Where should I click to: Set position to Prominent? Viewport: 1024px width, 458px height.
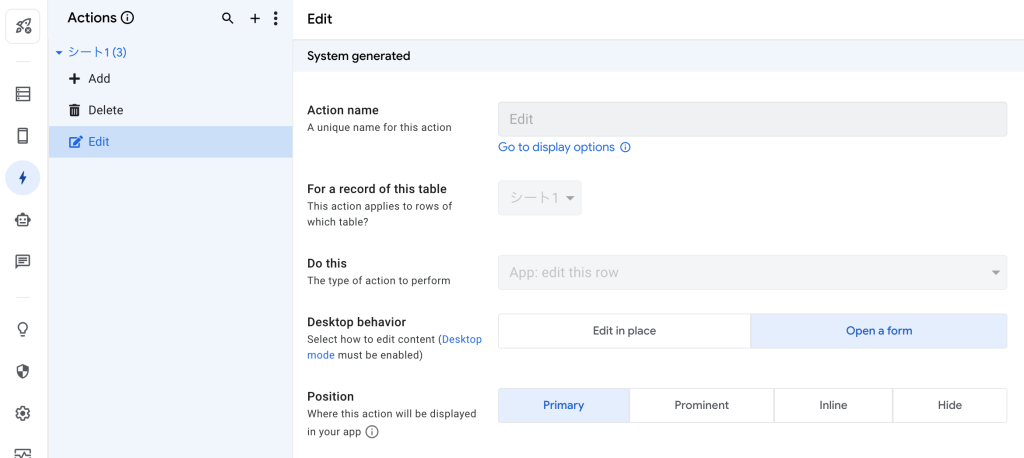pos(701,405)
